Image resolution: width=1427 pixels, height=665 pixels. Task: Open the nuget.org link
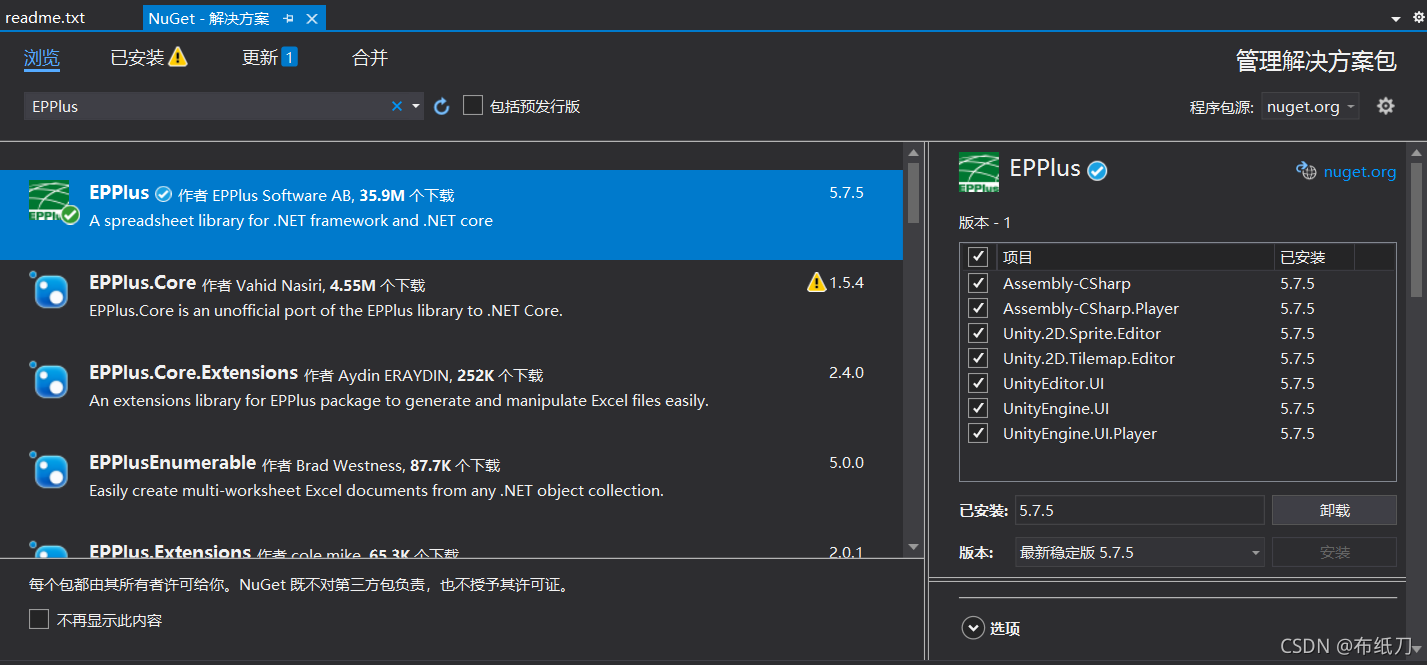1359,171
